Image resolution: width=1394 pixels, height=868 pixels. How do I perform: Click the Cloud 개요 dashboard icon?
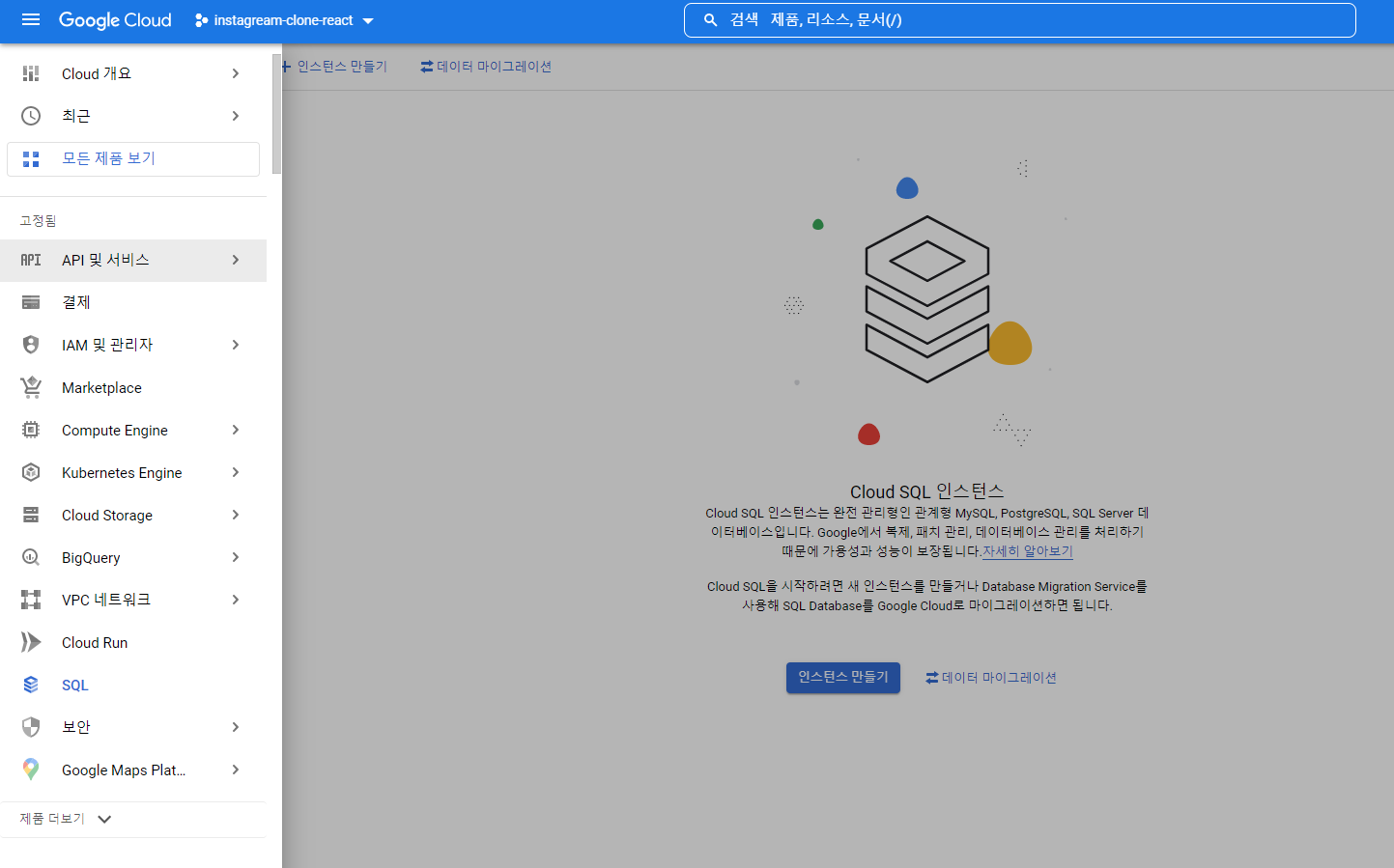(31, 73)
